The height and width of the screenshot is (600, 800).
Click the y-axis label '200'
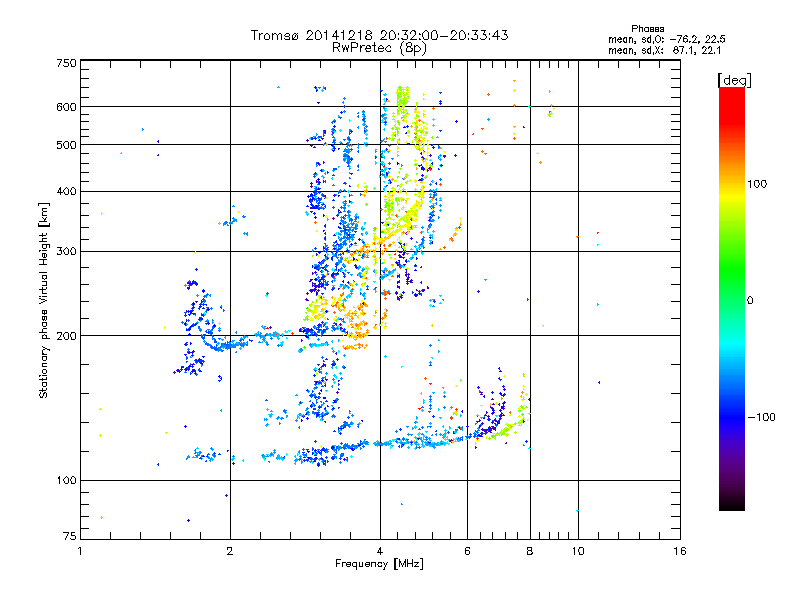pyautogui.click(x=67, y=336)
